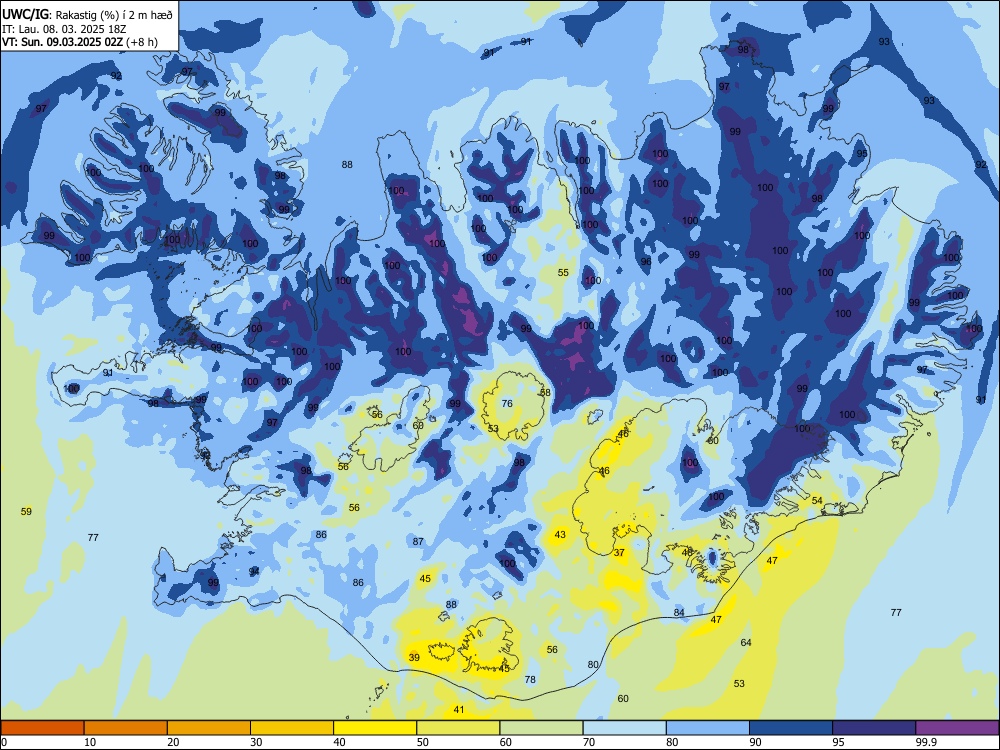Viewport: 1000px width, 750px height.
Task: Click the '95' value in northeast Iceland
Action: (862, 154)
